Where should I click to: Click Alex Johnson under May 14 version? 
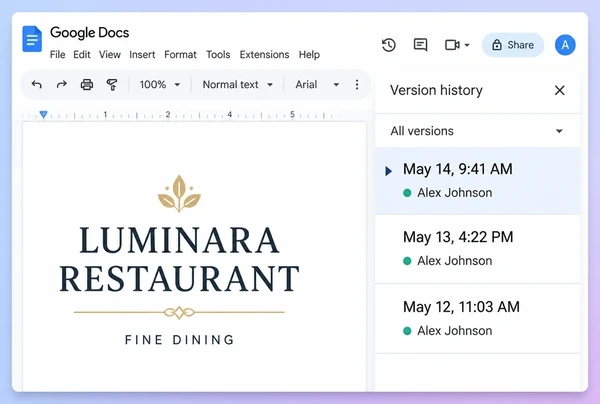pos(455,193)
